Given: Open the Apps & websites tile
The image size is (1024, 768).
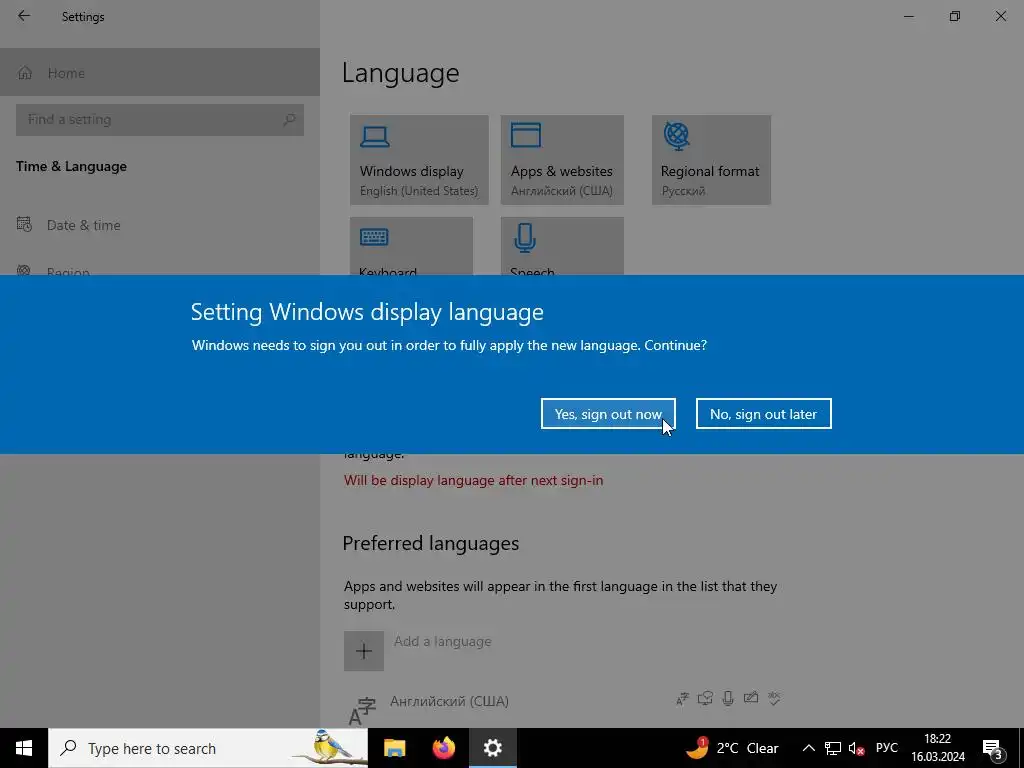Looking at the screenshot, I should (x=562, y=160).
